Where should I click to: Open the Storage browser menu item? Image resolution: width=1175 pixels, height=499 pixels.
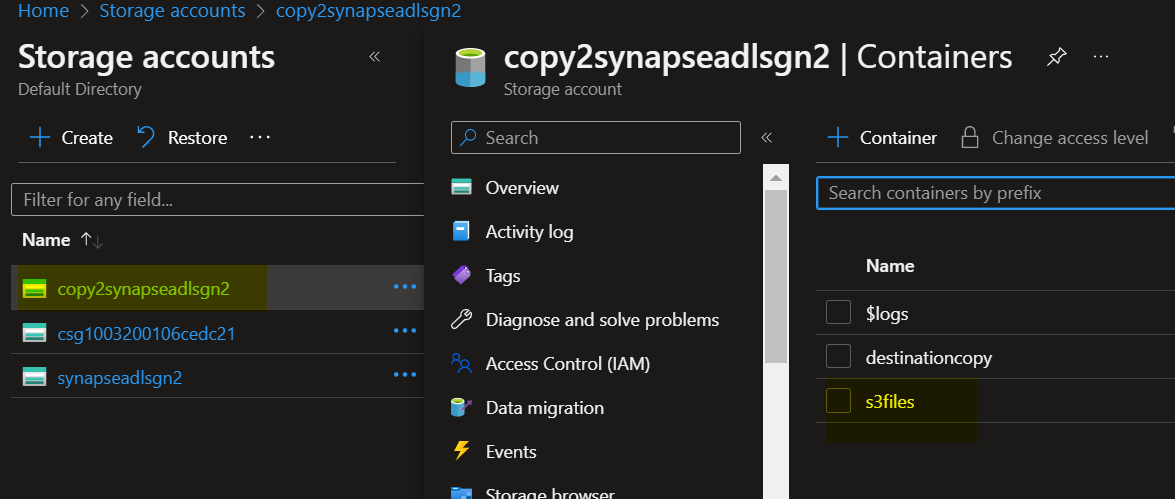point(550,492)
